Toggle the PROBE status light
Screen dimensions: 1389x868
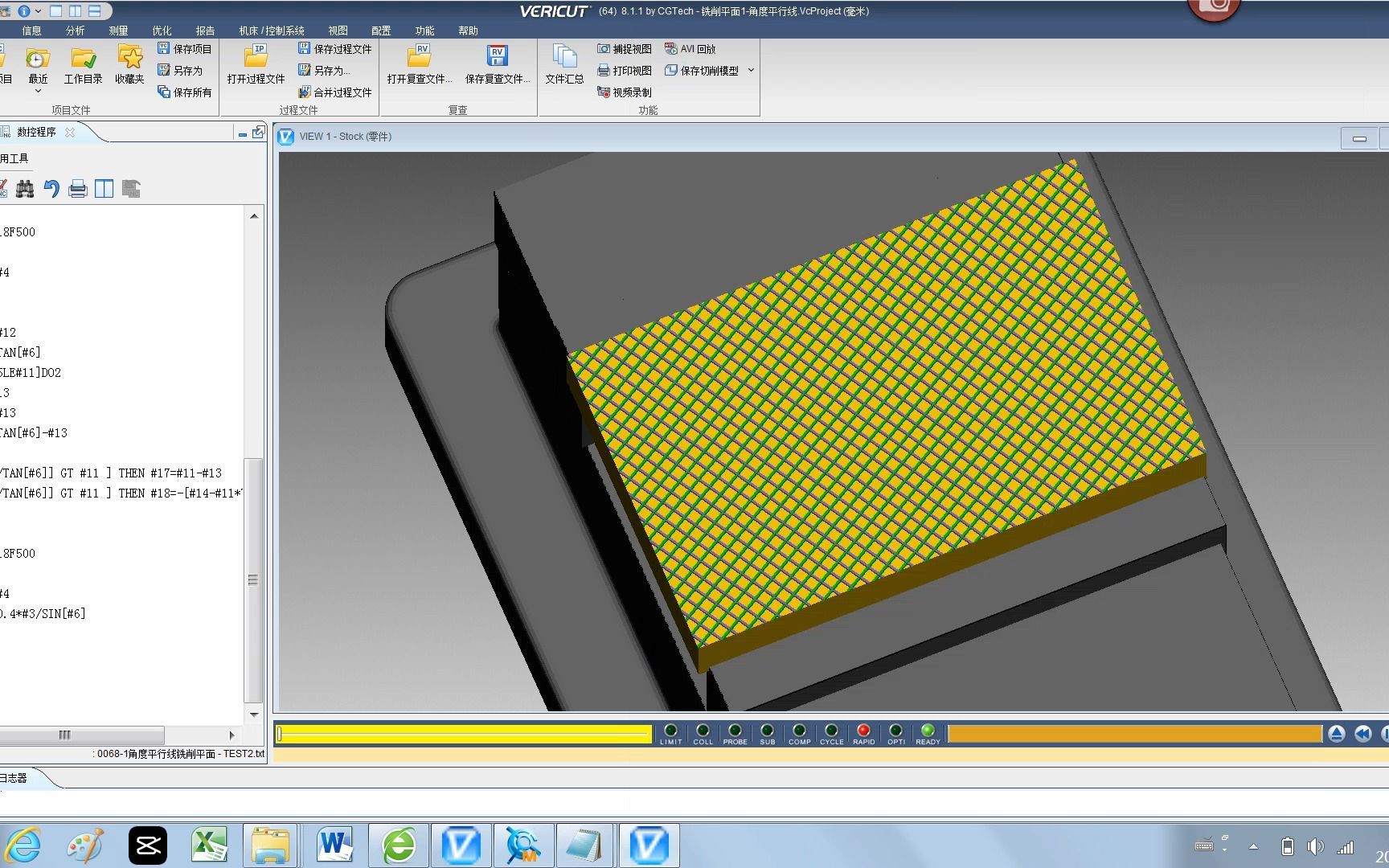(x=735, y=731)
